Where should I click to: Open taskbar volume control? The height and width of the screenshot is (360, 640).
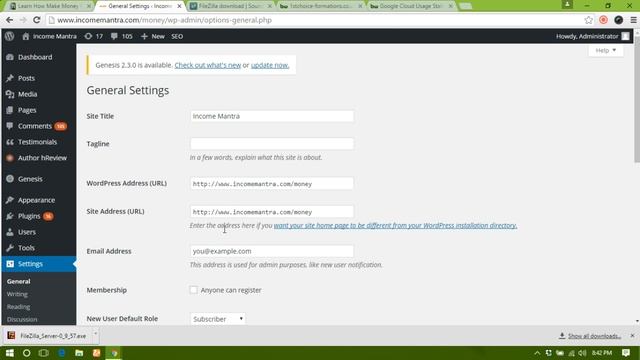(582, 353)
